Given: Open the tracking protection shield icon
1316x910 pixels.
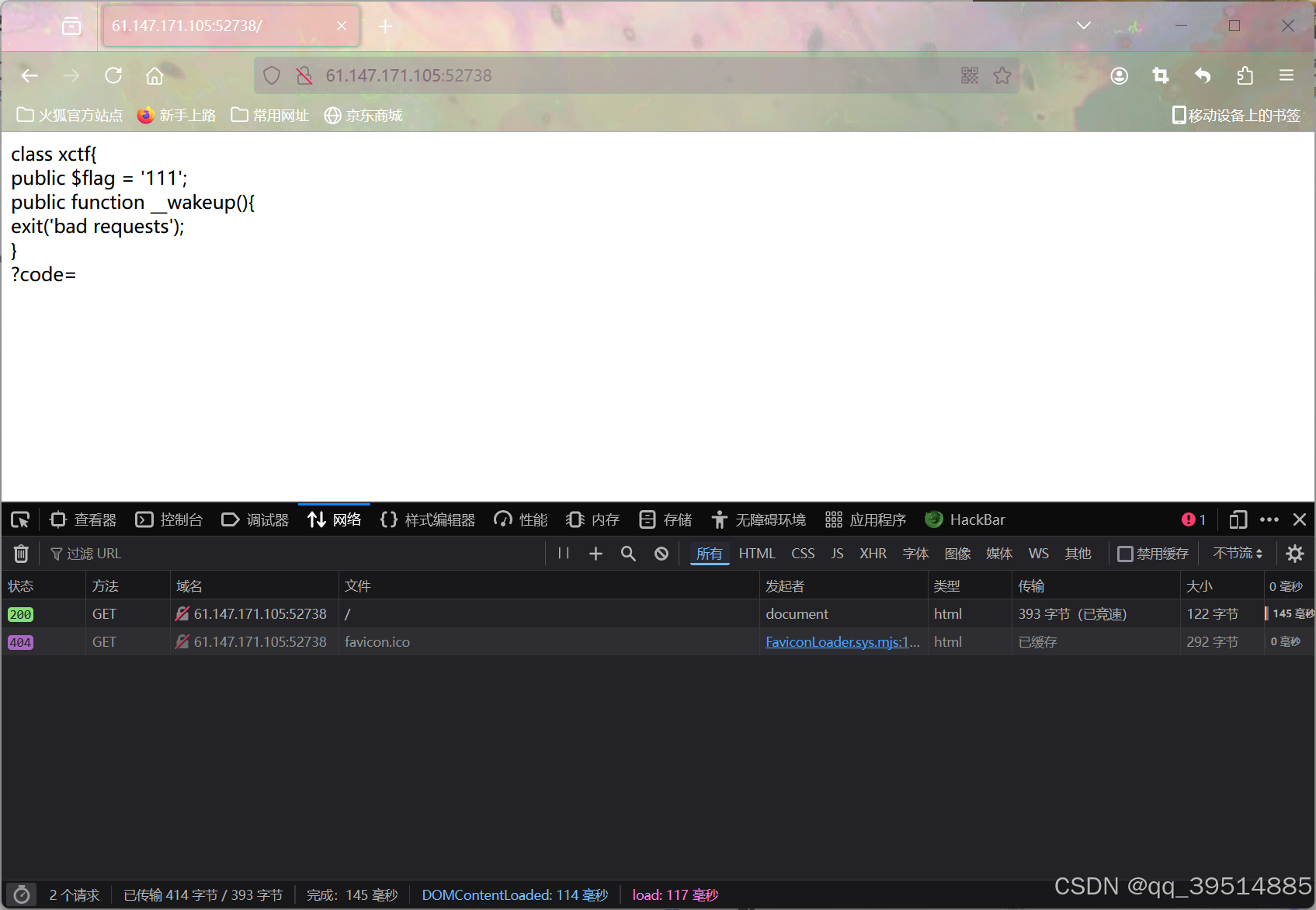Looking at the screenshot, I should (272, 75).
